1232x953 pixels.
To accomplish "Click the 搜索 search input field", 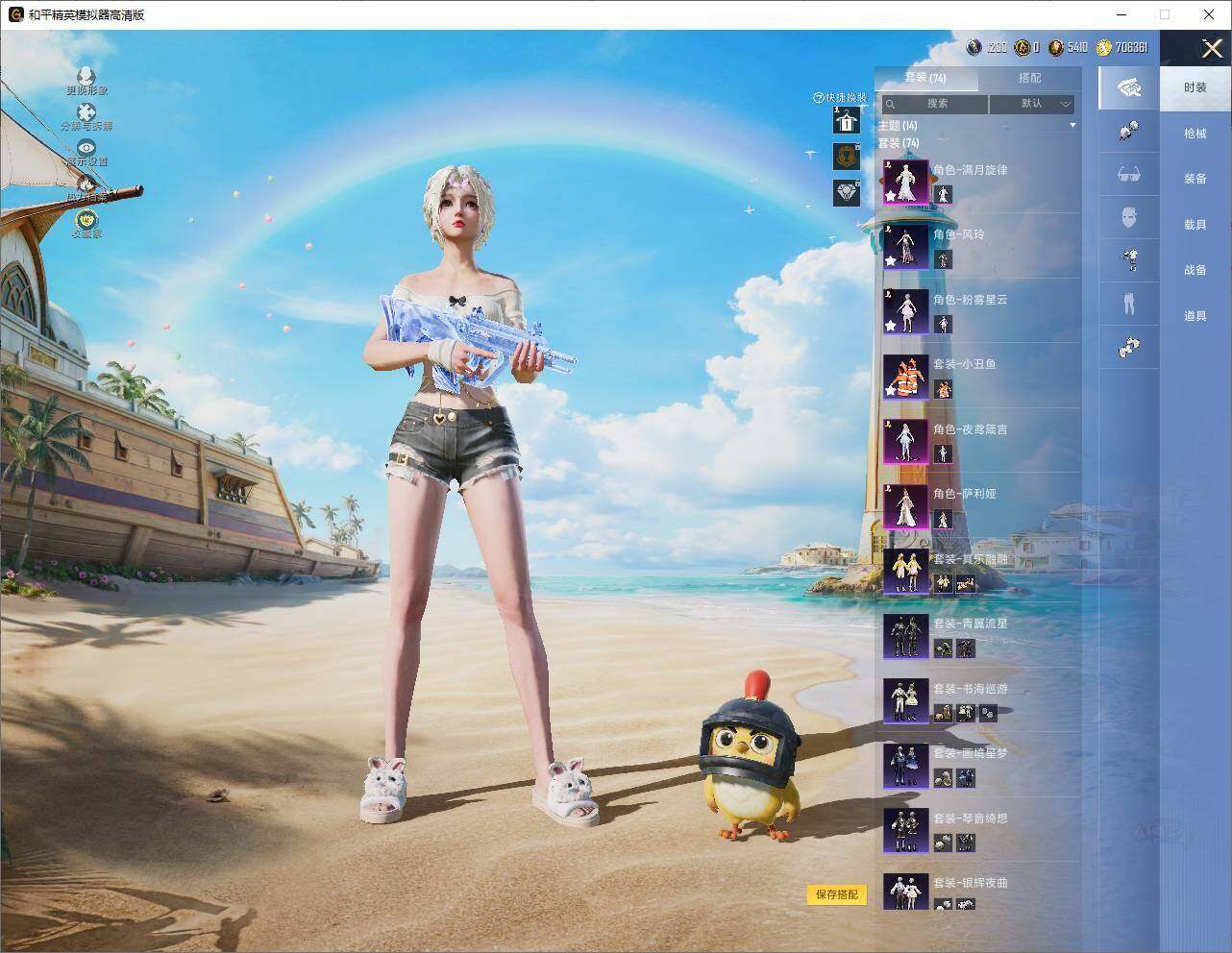I will tap(934, 104).
